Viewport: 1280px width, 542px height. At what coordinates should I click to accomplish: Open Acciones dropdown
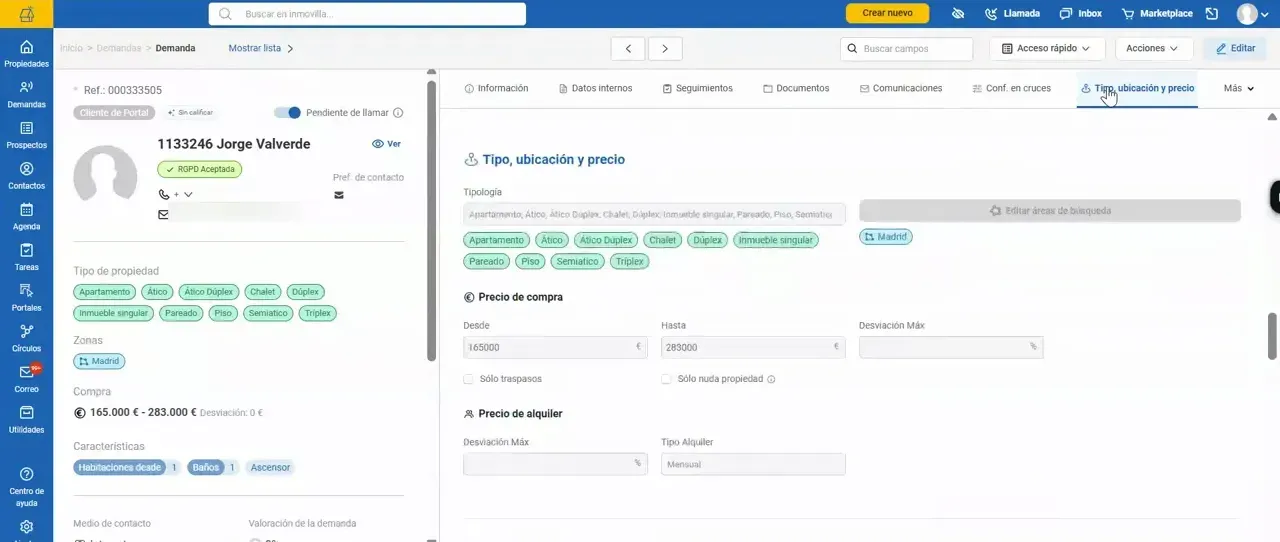click(1152, 48)
